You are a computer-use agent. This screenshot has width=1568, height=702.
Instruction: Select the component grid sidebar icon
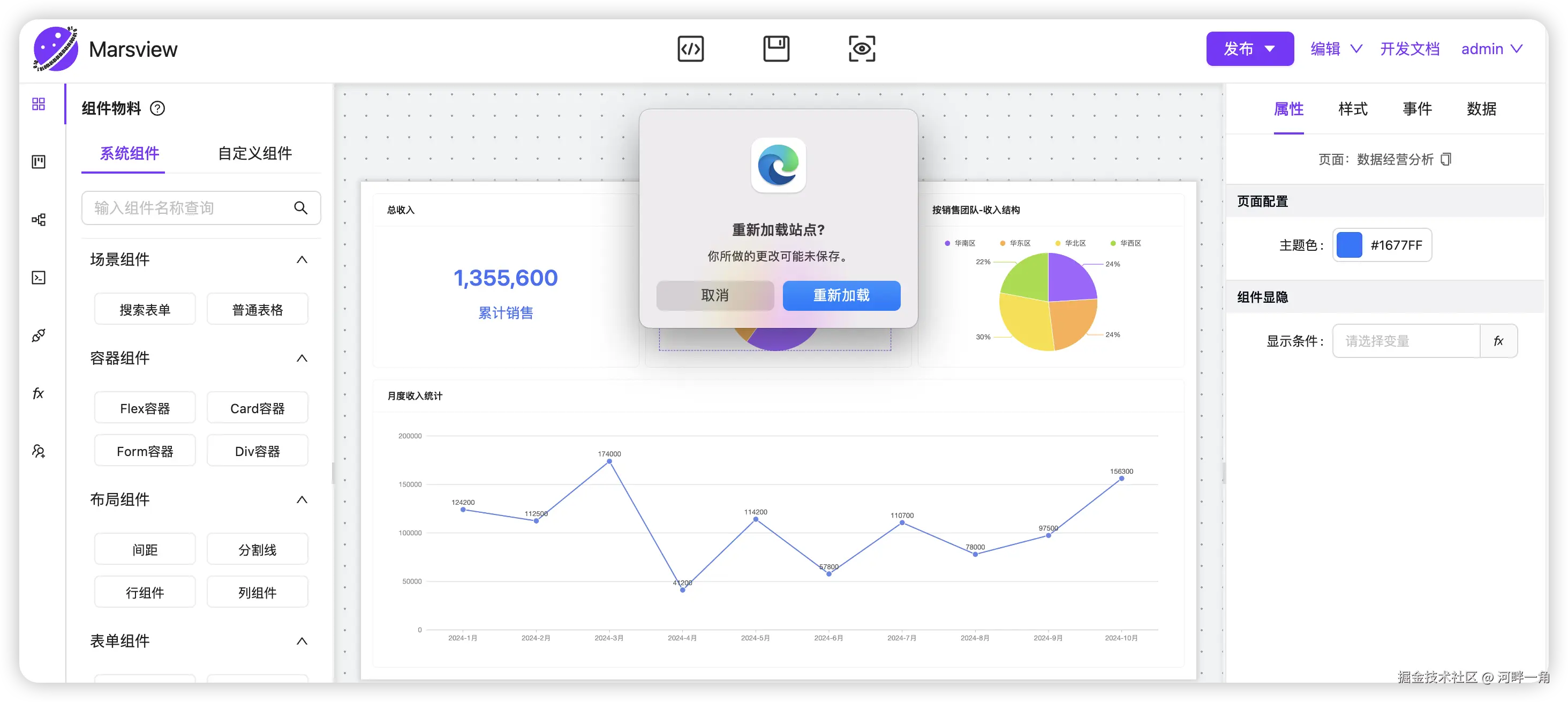click(x=39, y=104)
